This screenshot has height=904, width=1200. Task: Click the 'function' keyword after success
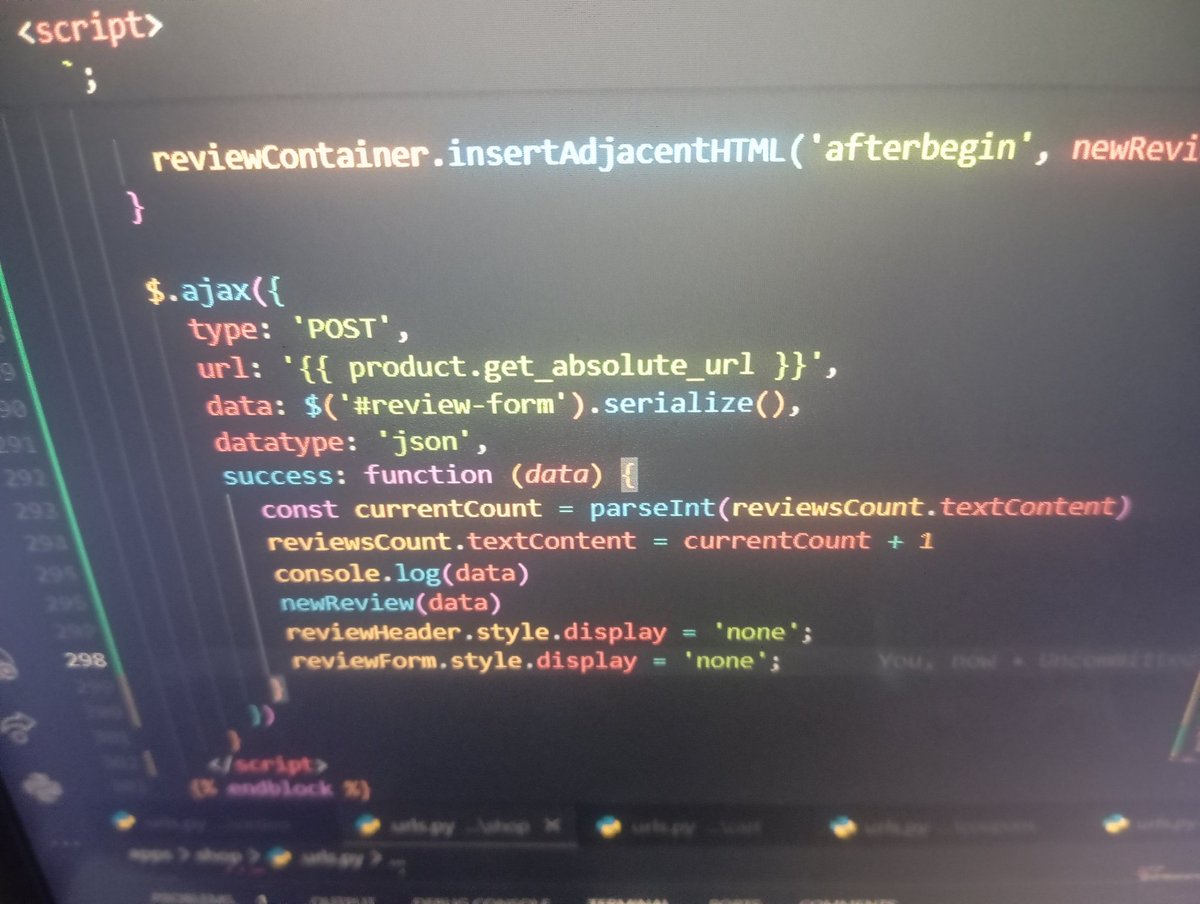click(x=428, y=474)
